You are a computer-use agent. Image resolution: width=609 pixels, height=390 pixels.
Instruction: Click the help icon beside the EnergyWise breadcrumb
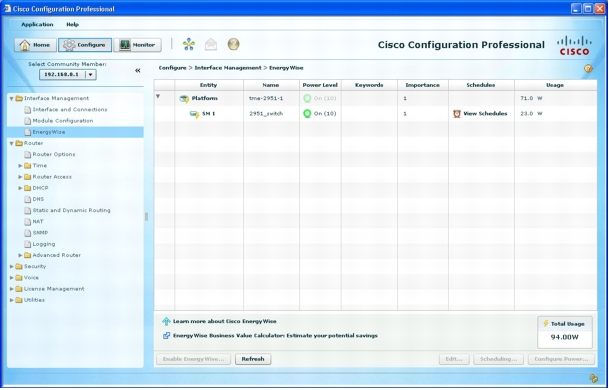tap(588, 69)
